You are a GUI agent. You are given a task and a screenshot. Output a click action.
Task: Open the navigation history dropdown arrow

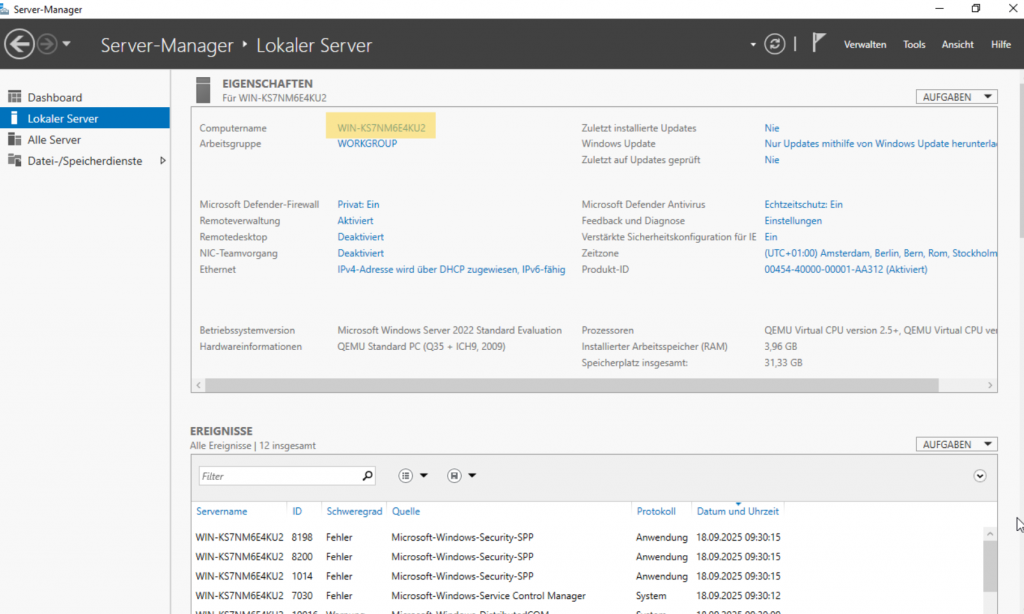coord(67,44)
